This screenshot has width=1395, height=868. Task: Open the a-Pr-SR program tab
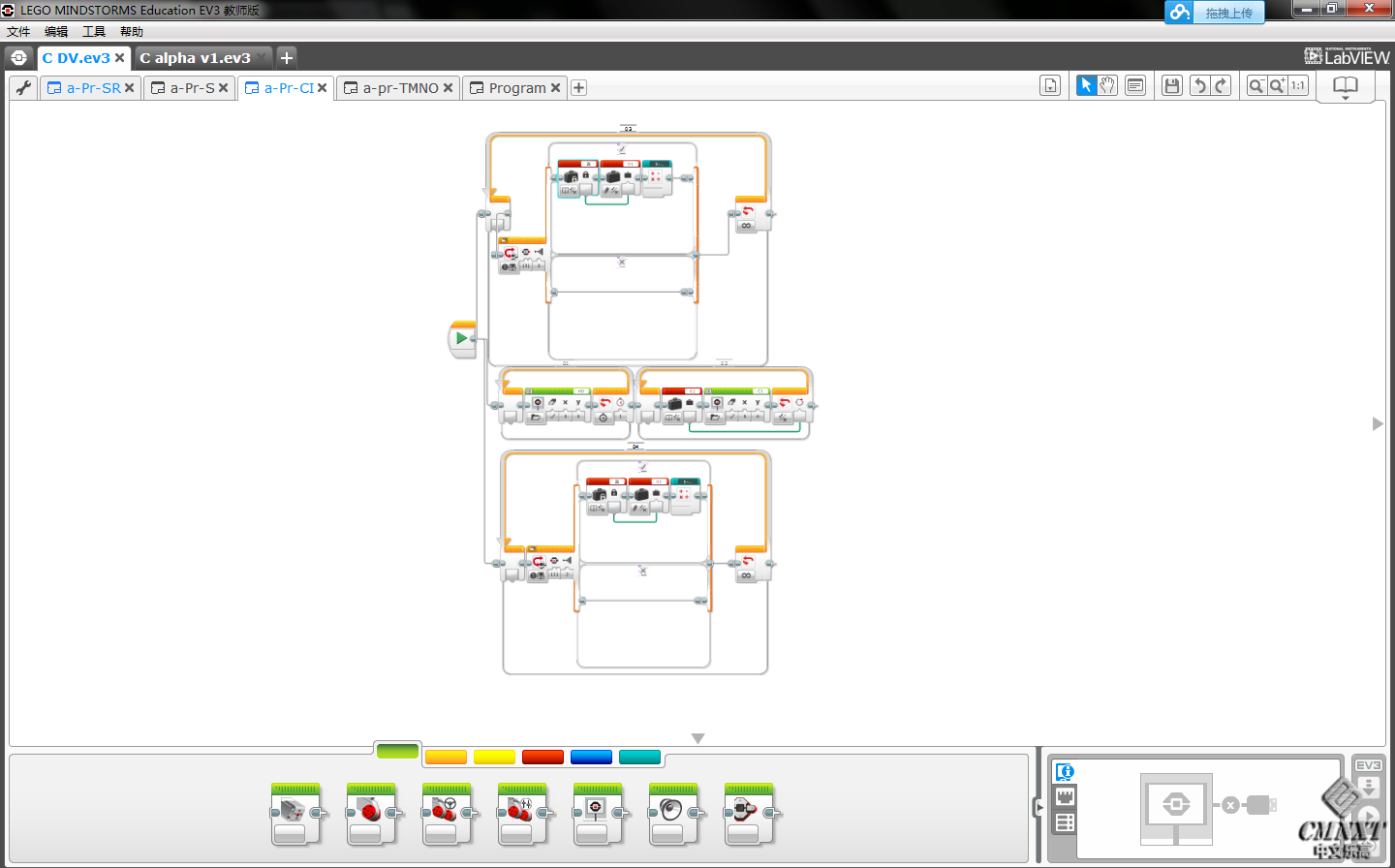[x=93, y=88]
